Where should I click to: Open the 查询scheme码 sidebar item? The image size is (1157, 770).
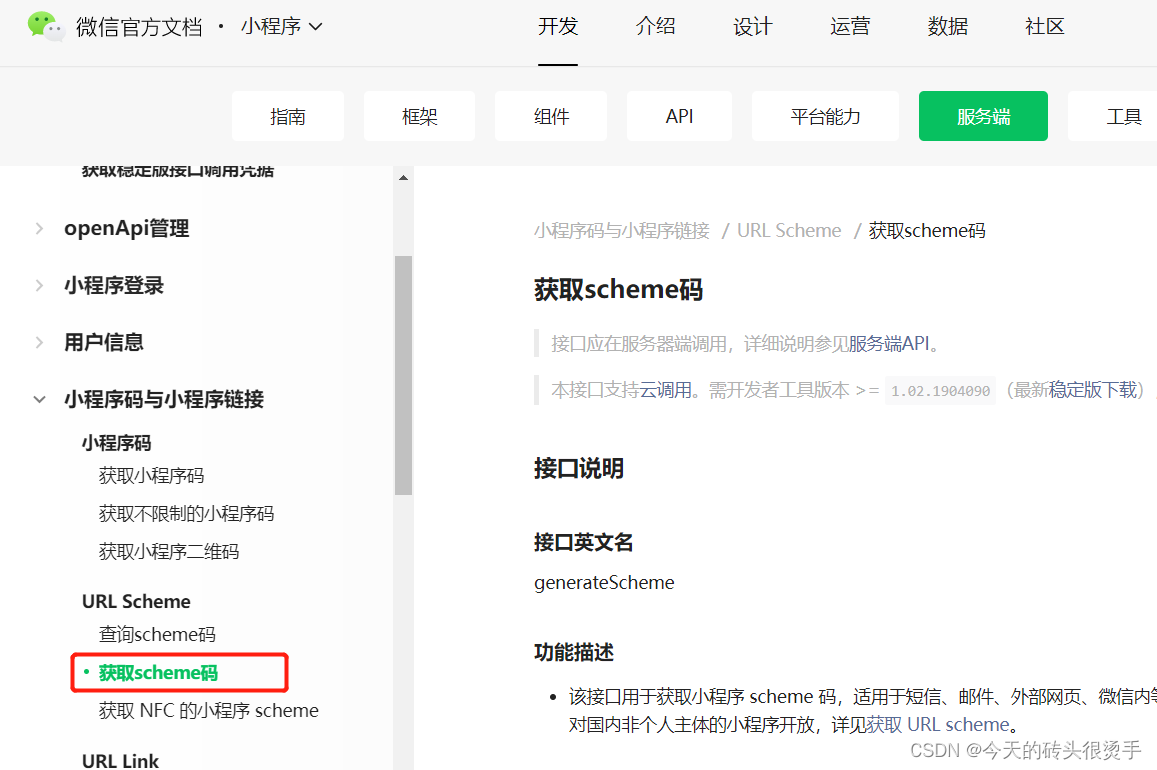157,634
